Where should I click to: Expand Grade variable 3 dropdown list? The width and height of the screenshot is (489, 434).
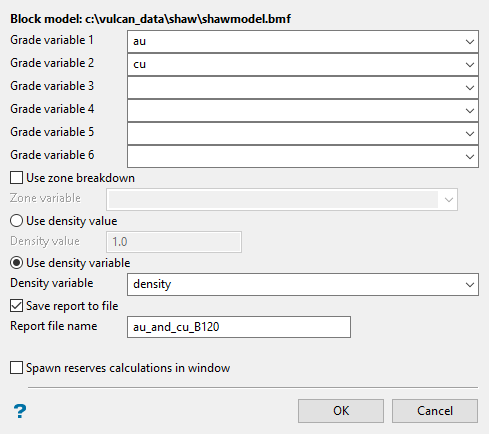click(470, 88)
